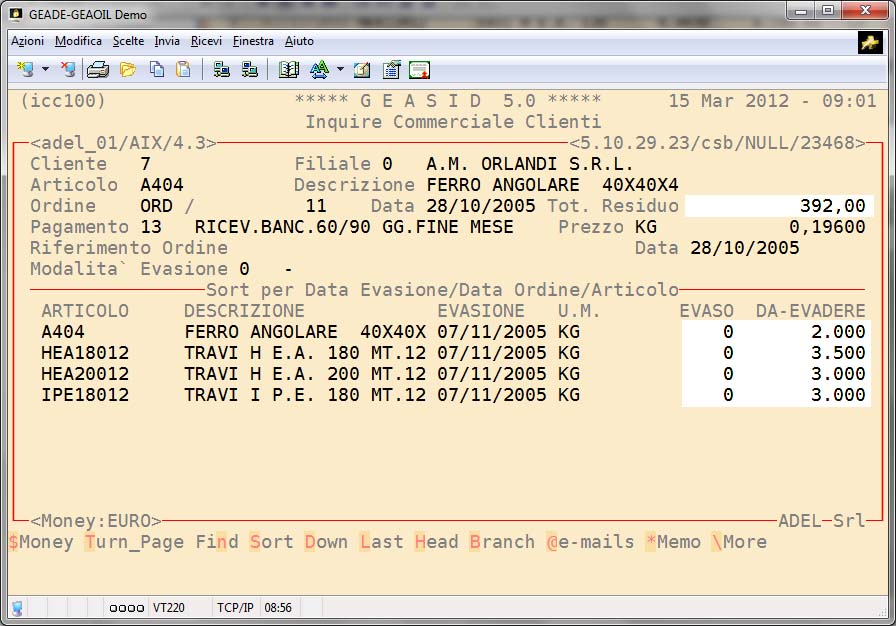Screen dimensions: 896x626
Task: Click the @e-mails command link
Action: tap(590, 542)
